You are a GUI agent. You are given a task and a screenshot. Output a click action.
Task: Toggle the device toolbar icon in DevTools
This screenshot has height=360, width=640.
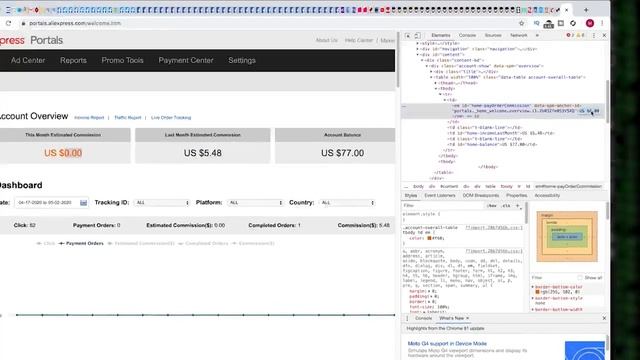tap(417, 36)
